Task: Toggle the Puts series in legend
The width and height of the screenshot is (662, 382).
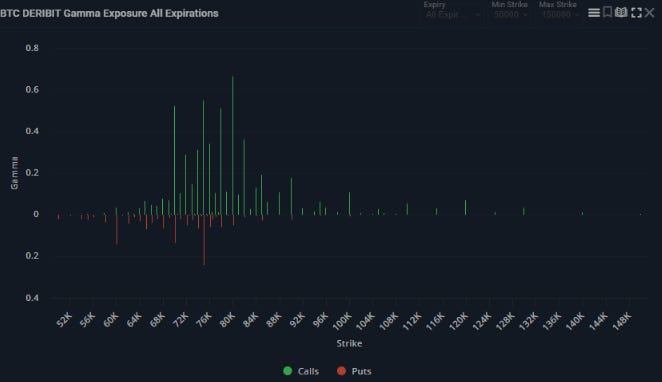Action: click(354, 371)
